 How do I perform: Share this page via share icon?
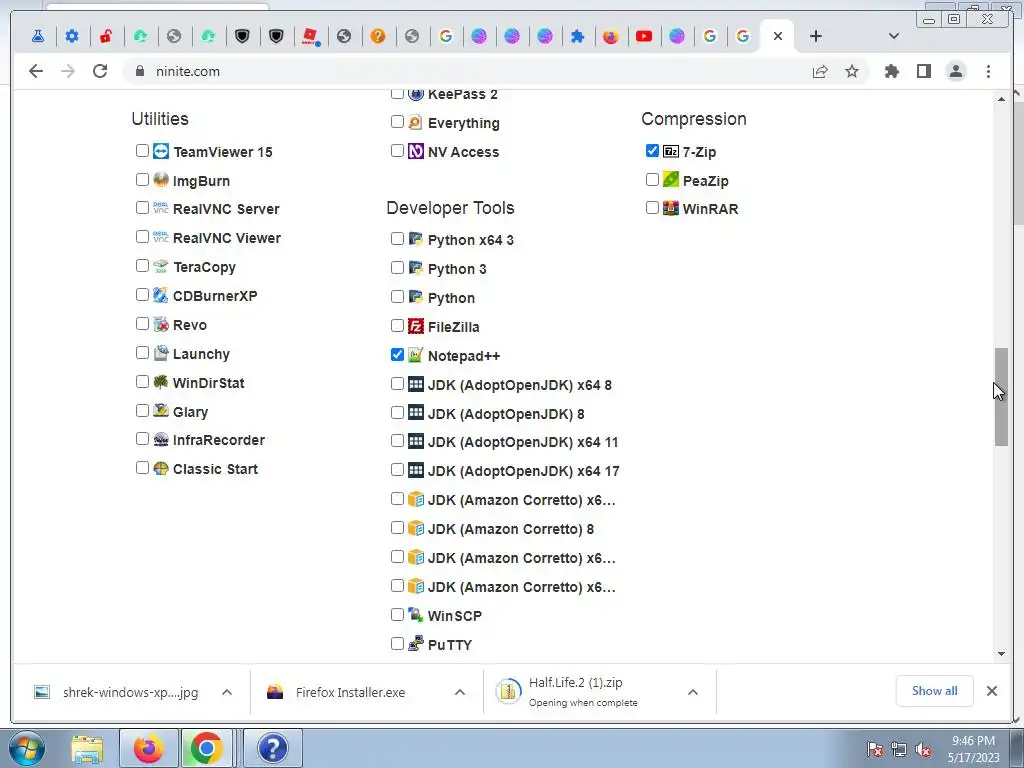point(820,71)
